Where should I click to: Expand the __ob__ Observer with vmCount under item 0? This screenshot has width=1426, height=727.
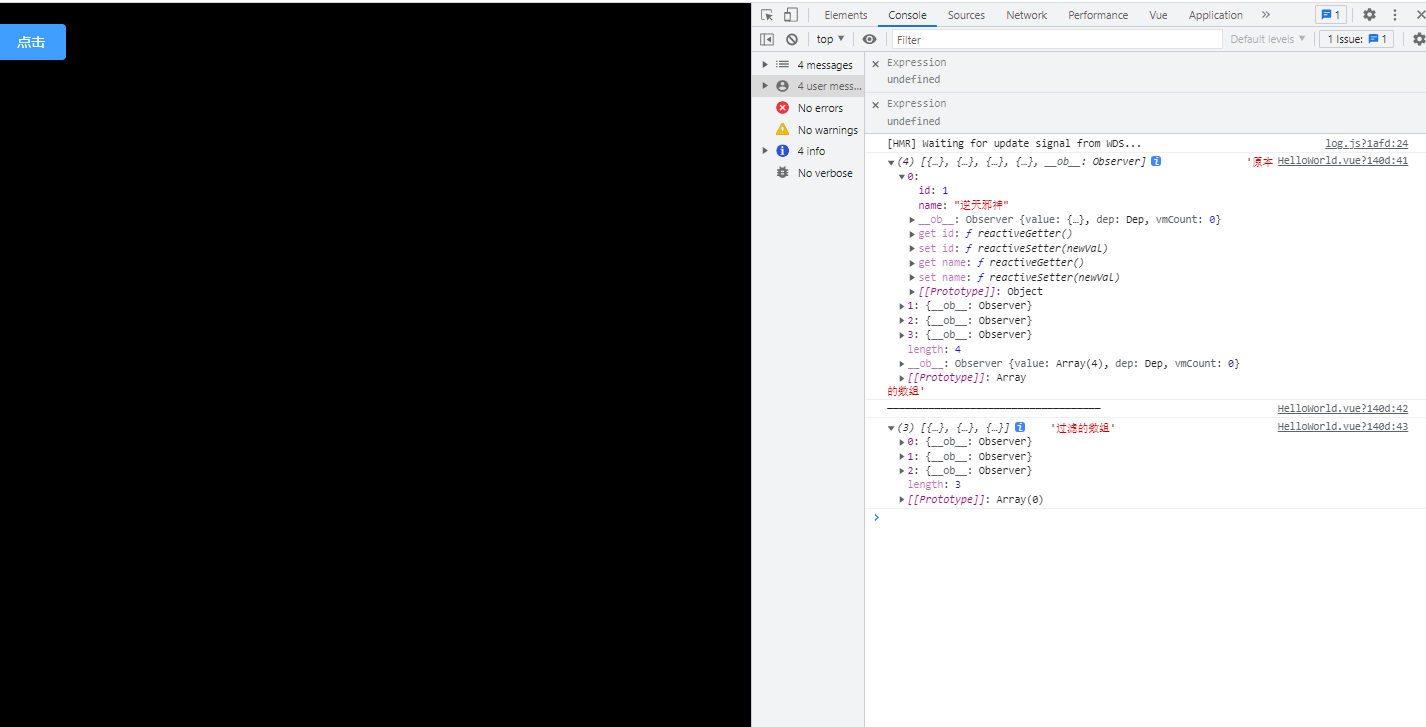[913, 220]
